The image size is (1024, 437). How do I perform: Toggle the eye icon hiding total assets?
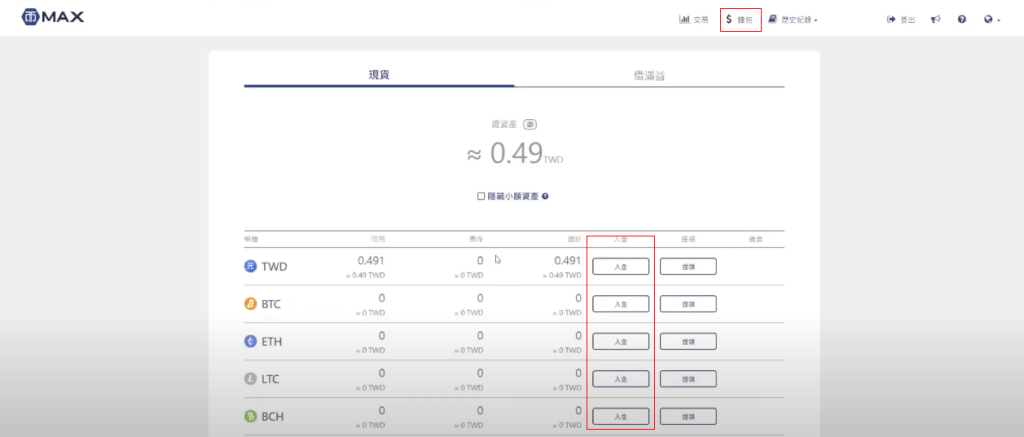pyautogui.click(x=530, y=124)
